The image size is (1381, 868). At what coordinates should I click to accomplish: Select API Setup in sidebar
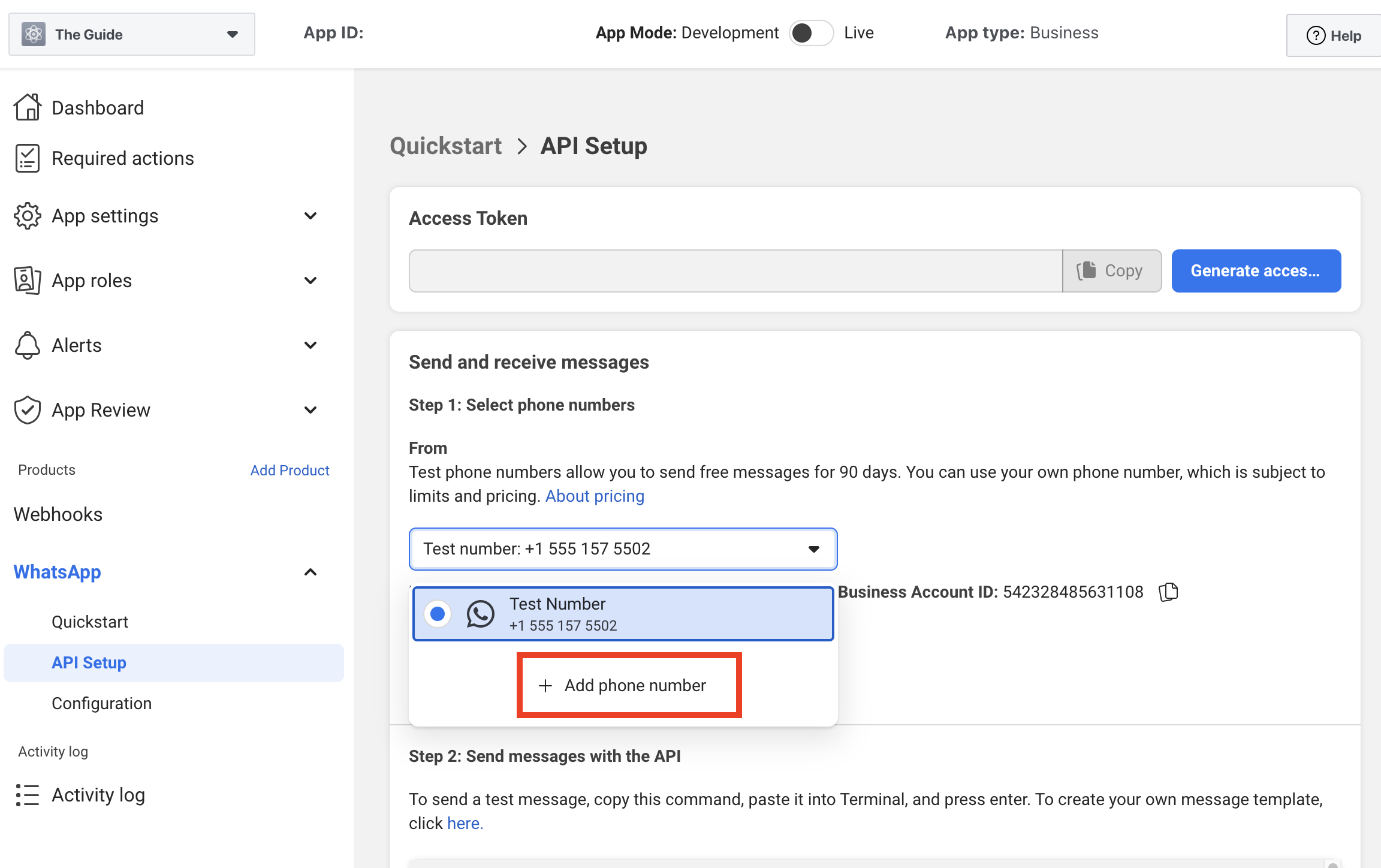174,663
